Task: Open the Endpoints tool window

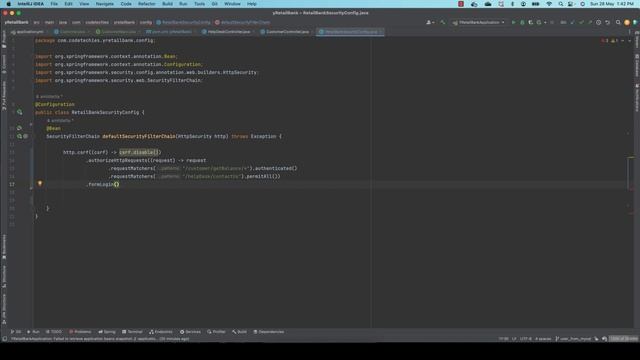Action: pyautogui.click(x=161, y=332)
